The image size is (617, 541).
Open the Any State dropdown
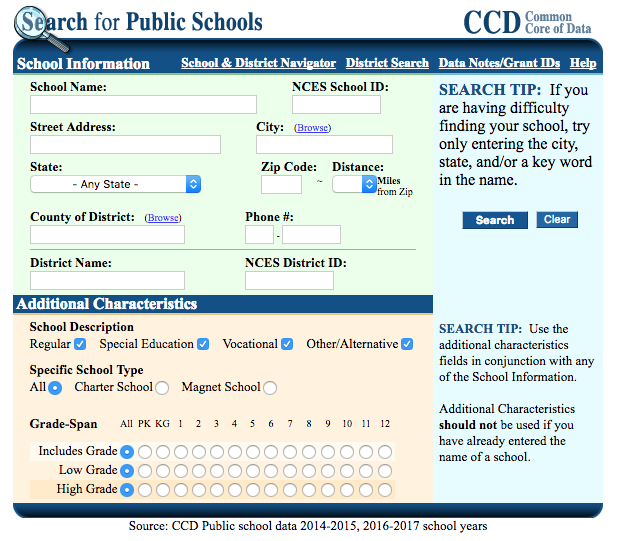click(116, 184)
